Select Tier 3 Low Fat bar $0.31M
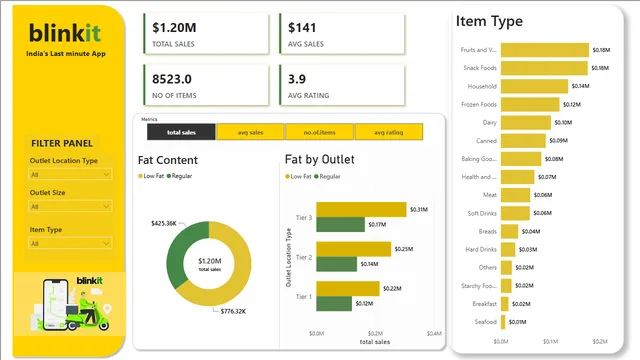Image resolution: width=640 pixels, height=360 pixels. 361,209
